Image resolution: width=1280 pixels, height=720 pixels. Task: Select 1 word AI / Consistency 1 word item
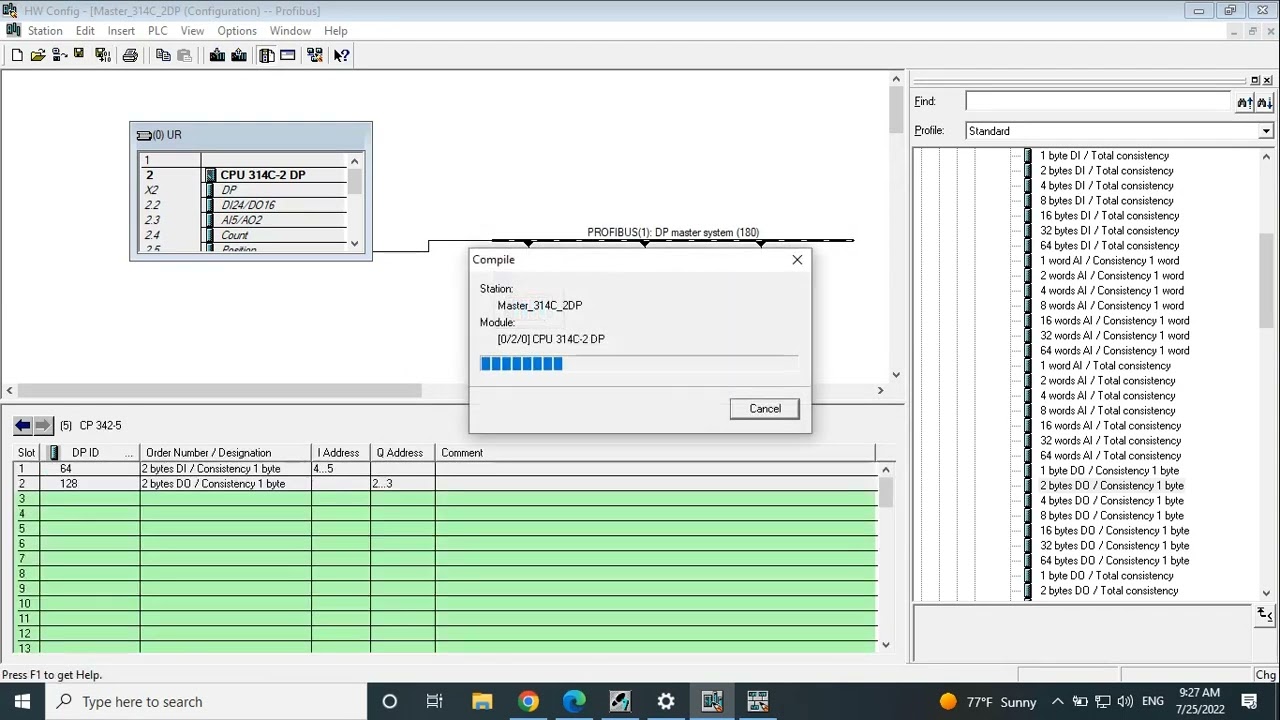coord(1109,261)
